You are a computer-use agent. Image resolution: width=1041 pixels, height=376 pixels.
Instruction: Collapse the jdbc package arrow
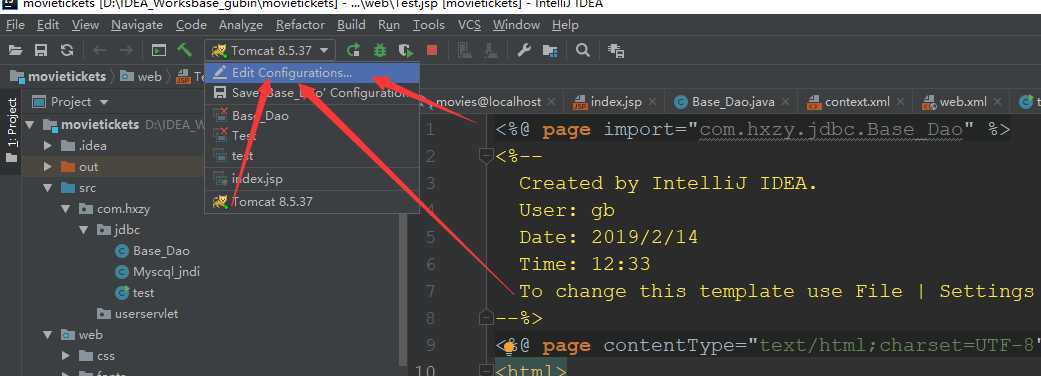84,230
